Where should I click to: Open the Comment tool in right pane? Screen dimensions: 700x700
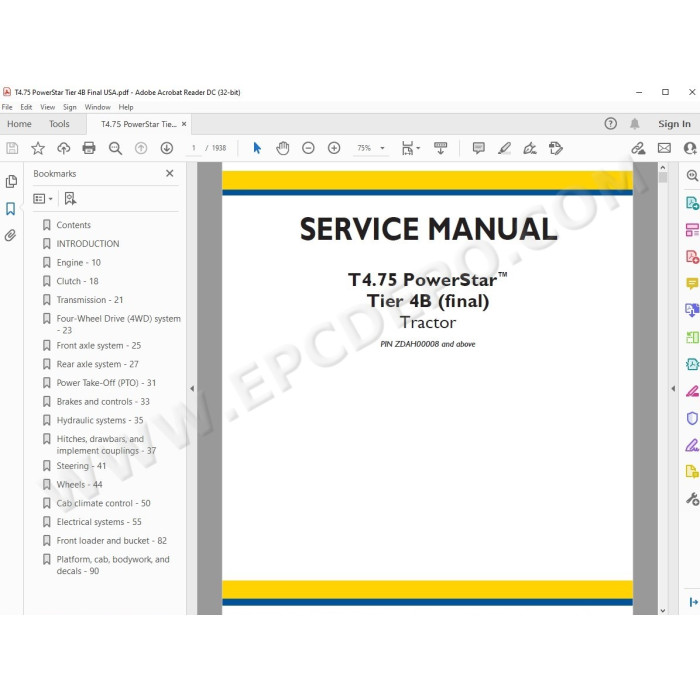pyautogui.click(x=692, y=283)
